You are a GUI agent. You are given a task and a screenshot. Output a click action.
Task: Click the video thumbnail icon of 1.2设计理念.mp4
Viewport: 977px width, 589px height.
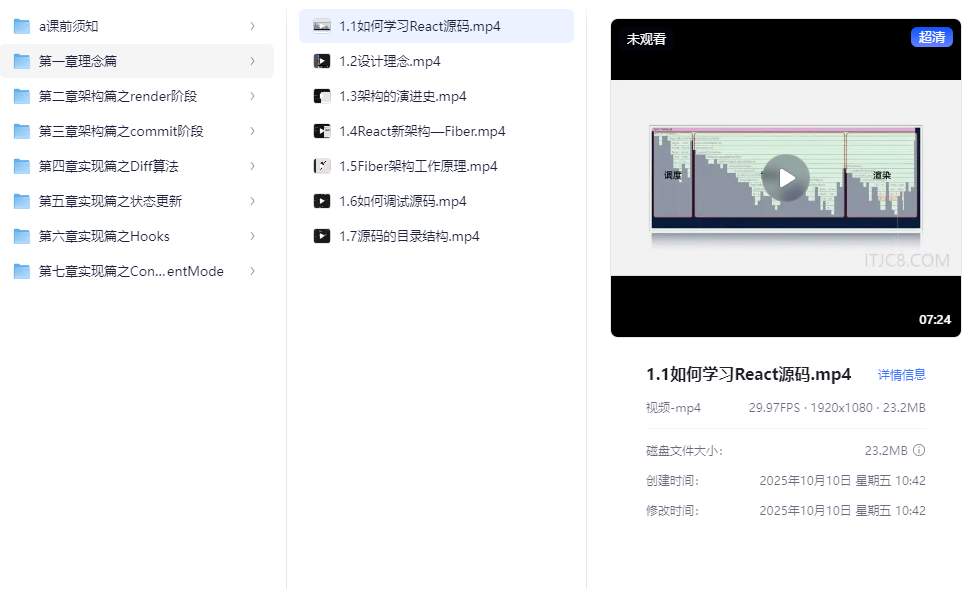pyautogui.click(x=323, y=60)
